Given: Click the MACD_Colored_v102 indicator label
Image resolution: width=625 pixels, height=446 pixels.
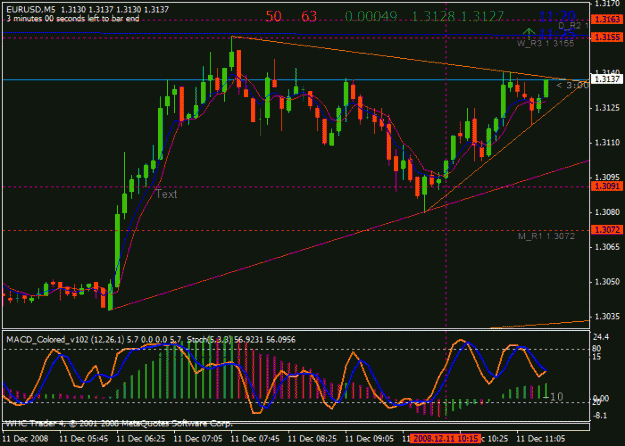Looking at the screenshot, I should [94, 340].
